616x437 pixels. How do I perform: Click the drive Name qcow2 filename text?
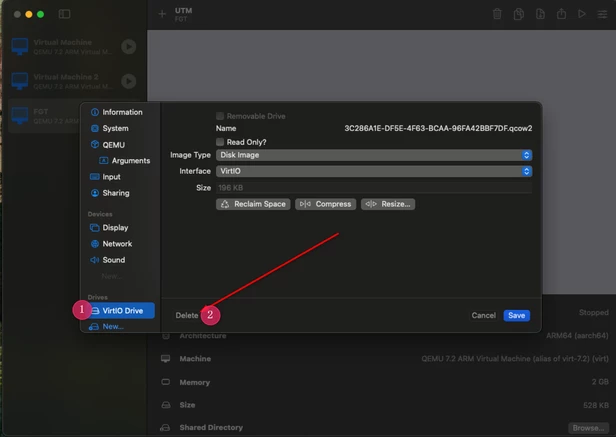click(x=438, y=129)
